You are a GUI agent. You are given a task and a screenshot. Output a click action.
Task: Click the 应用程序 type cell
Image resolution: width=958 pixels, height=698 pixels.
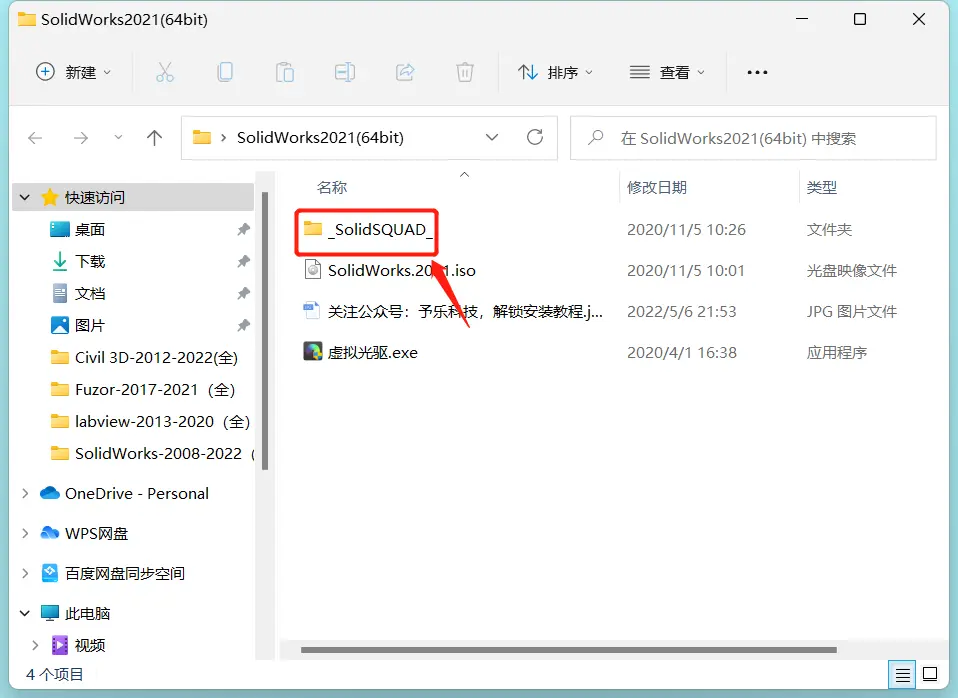(x=836, y=352)
